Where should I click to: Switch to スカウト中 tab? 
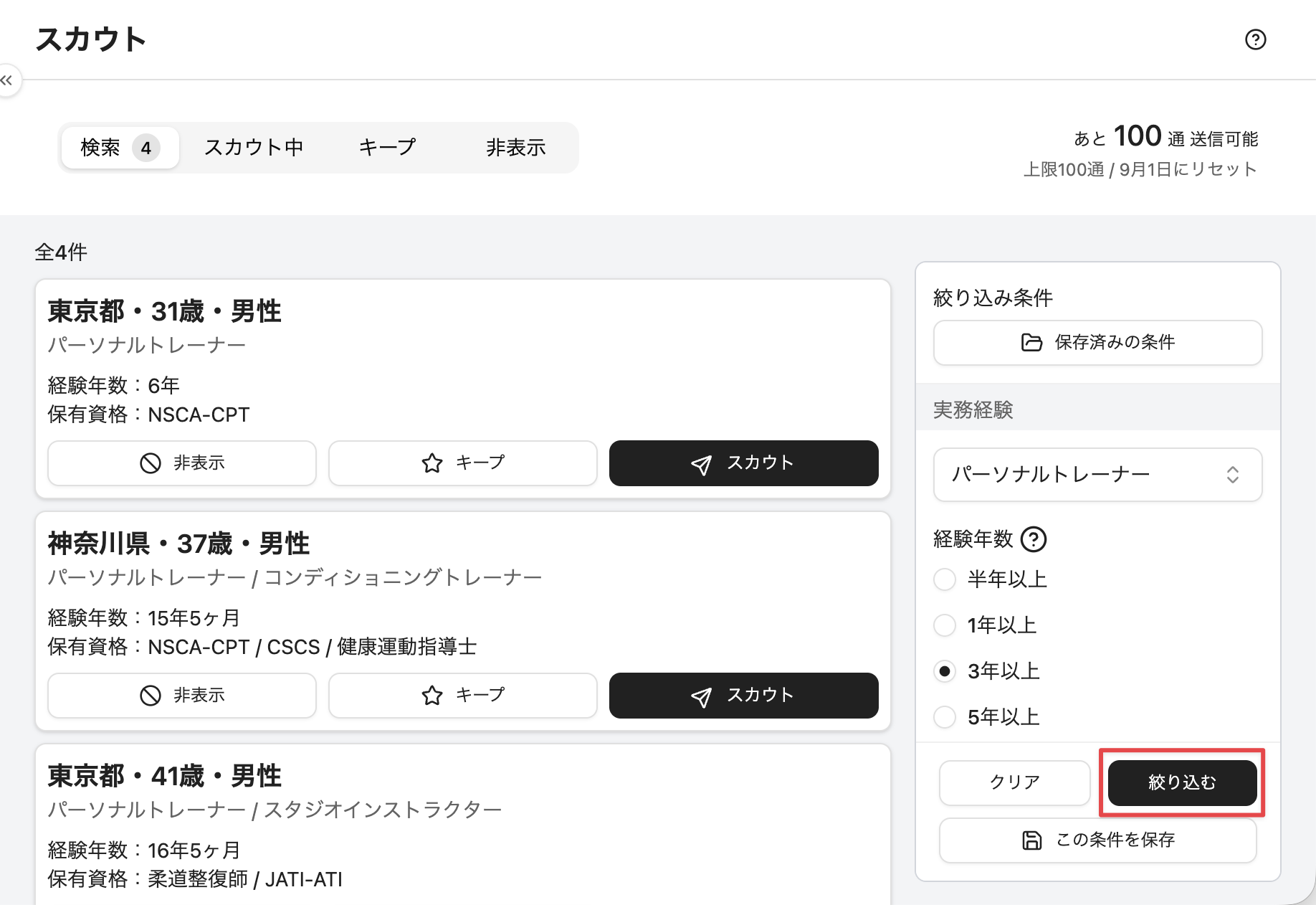254,148
